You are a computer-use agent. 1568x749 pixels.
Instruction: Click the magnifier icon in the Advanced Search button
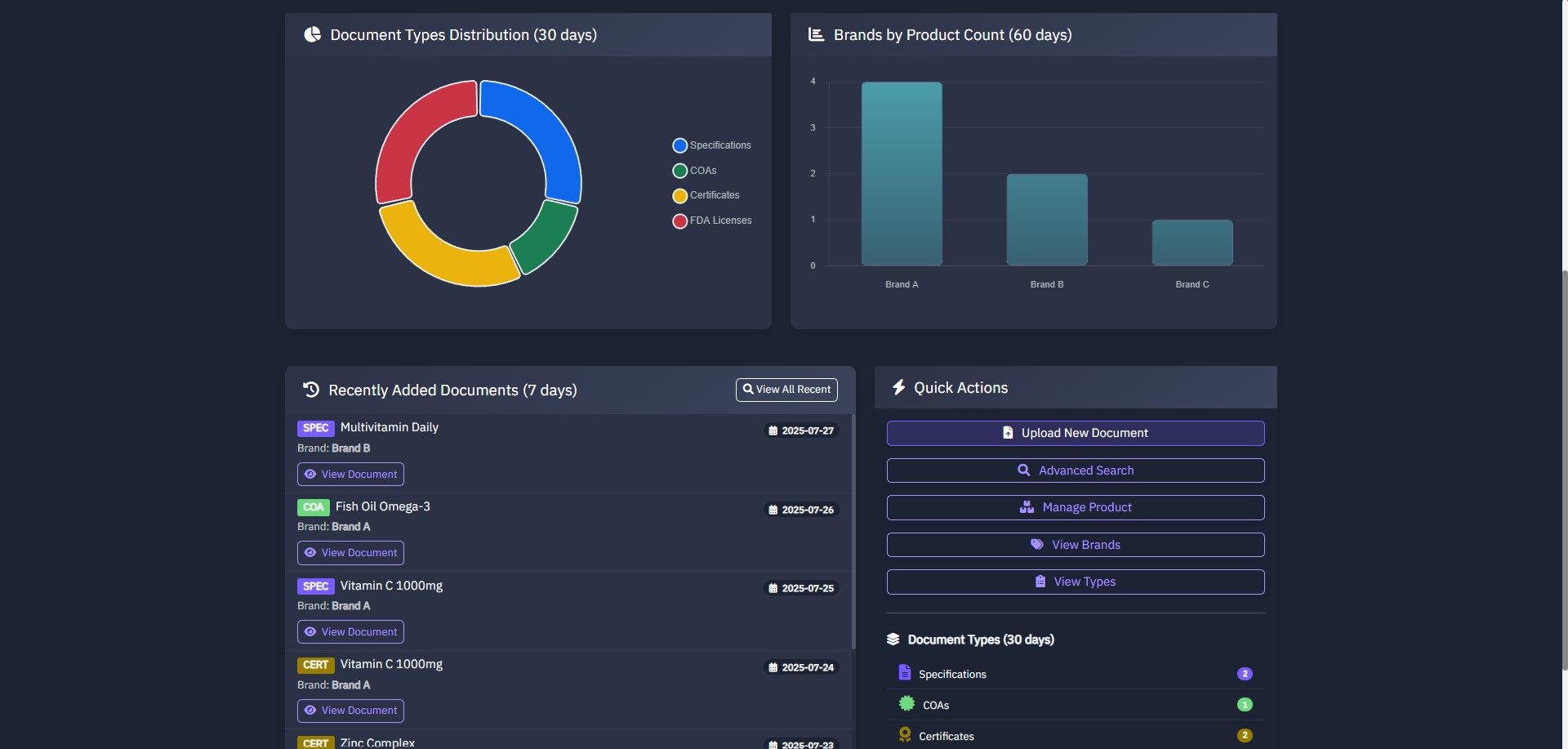[x=1024, y=470]
